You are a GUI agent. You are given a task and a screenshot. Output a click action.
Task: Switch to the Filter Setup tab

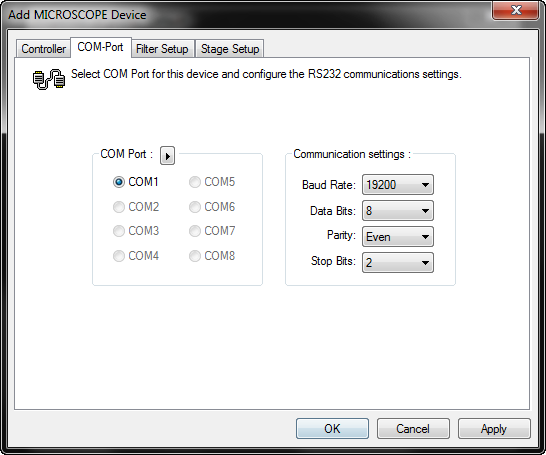(x=162, y=49)
